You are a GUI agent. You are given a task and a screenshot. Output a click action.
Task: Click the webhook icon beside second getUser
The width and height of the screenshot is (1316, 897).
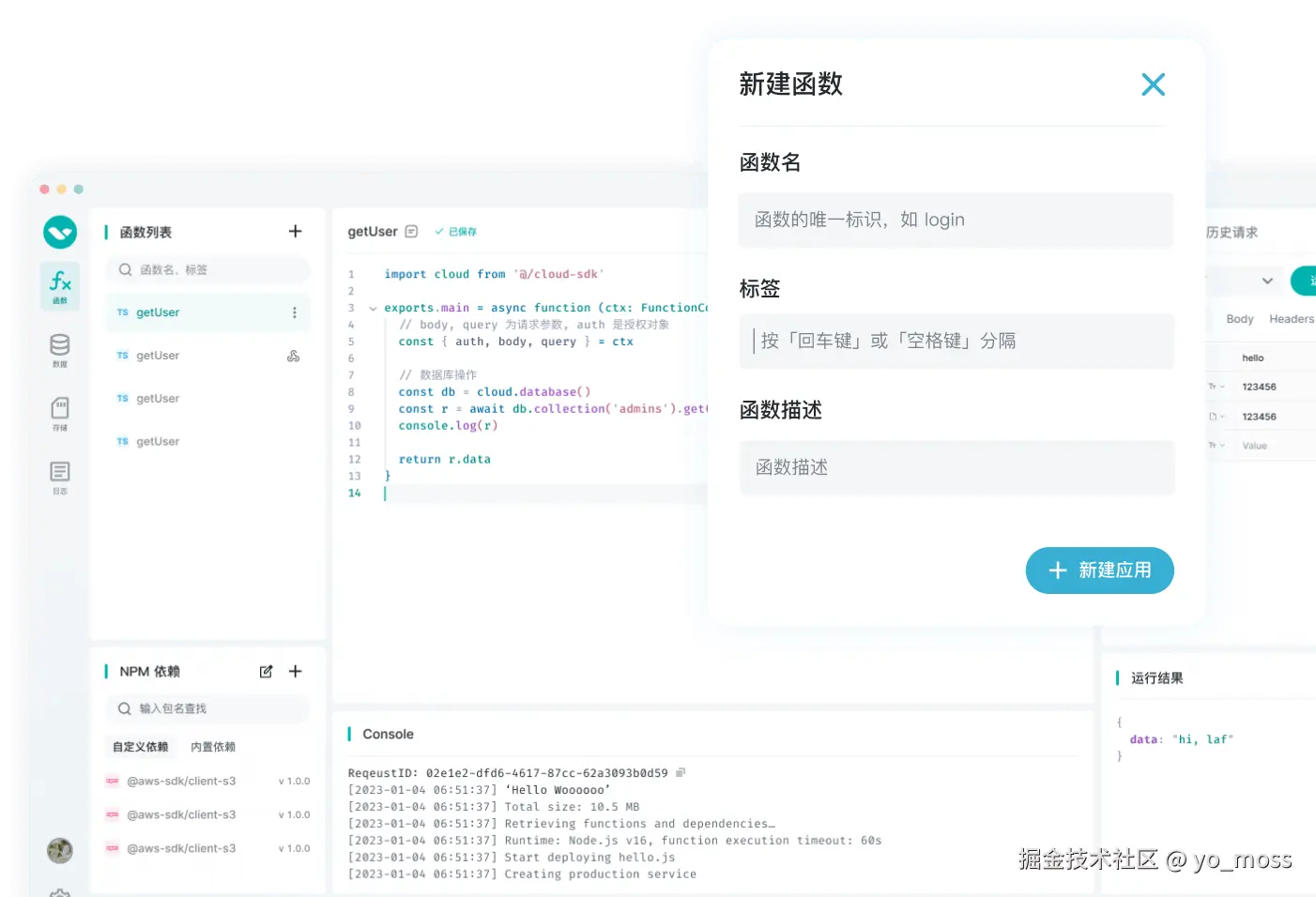(x=293, y=356)
